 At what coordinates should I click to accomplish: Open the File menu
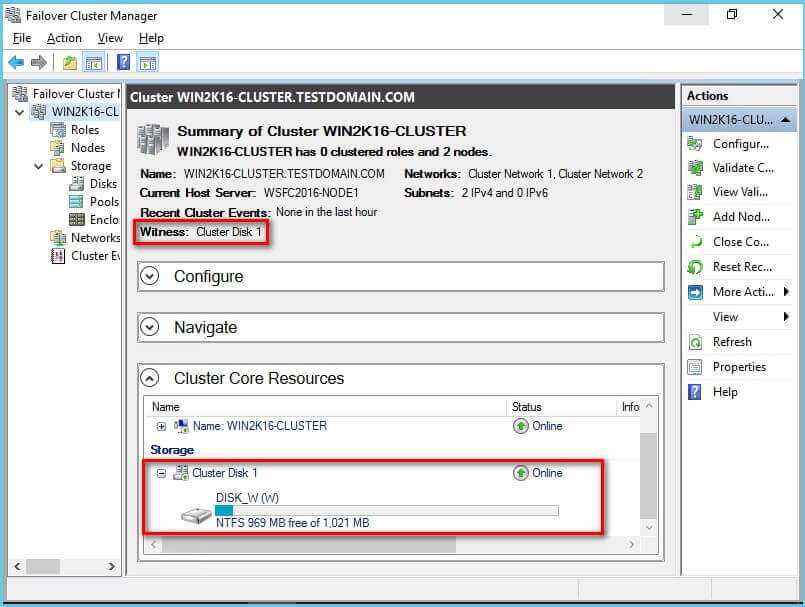click(x=22, y=38)
